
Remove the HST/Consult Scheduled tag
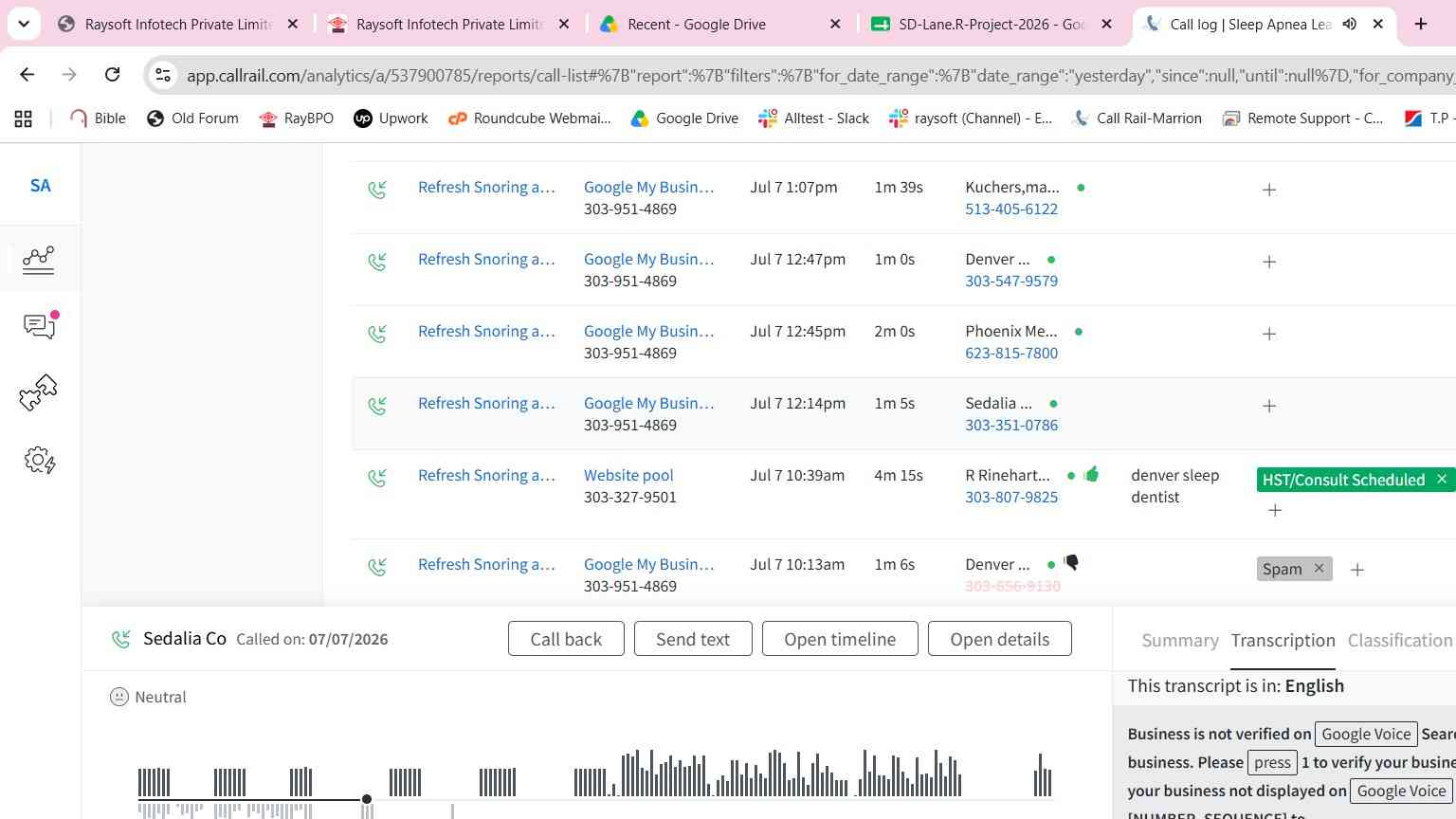click(x=1442, y=479)
